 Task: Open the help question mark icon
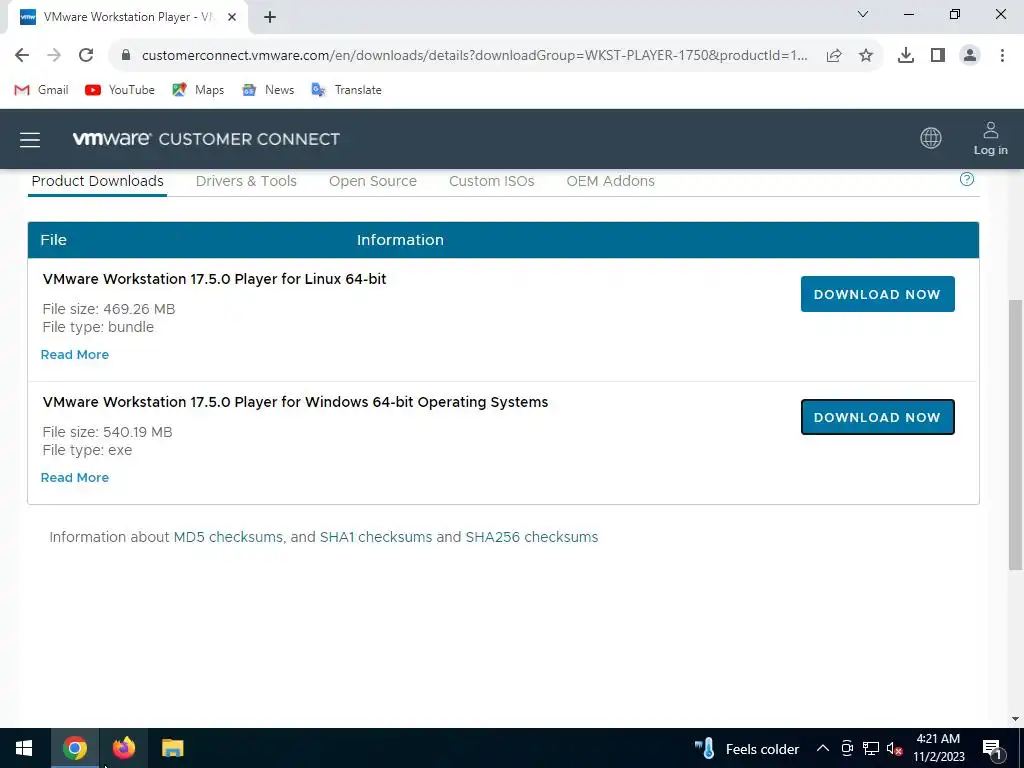pyautogui.click(x=967, y=179)
